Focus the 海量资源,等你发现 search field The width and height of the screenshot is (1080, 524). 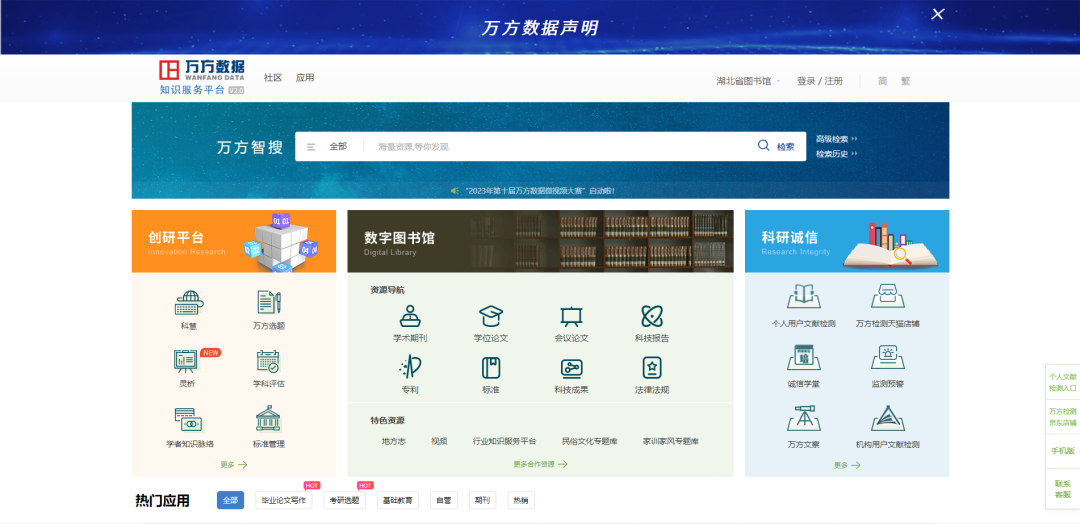[561, 147]
